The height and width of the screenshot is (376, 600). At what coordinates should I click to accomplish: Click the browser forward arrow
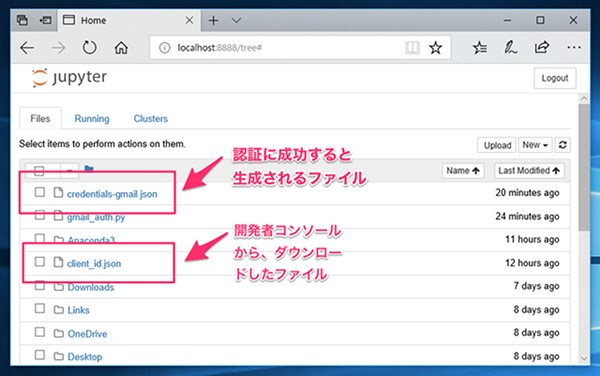coord(58,48)
